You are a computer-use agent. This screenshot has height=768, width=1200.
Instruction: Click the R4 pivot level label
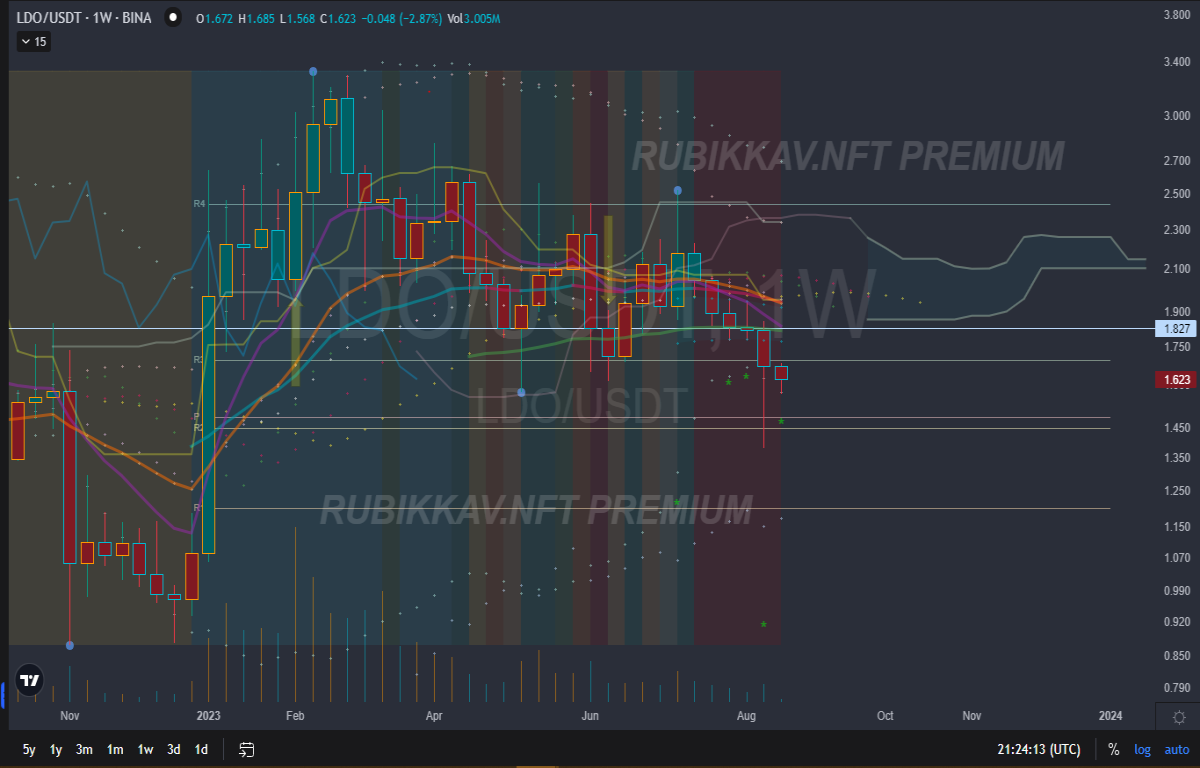click(x=199, y=203)
